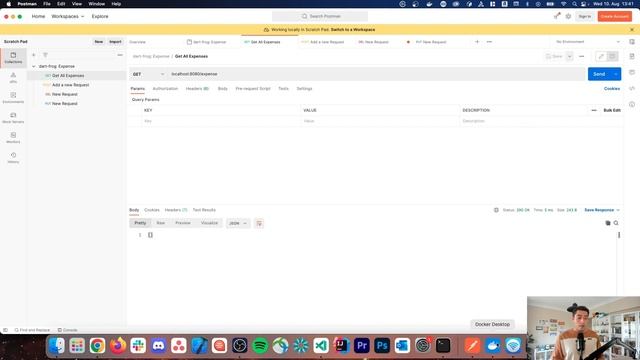The width and height of the screenshot is (640, 360).
Task: Click the Cookies link below Send
Action: (x=611, y=89)
